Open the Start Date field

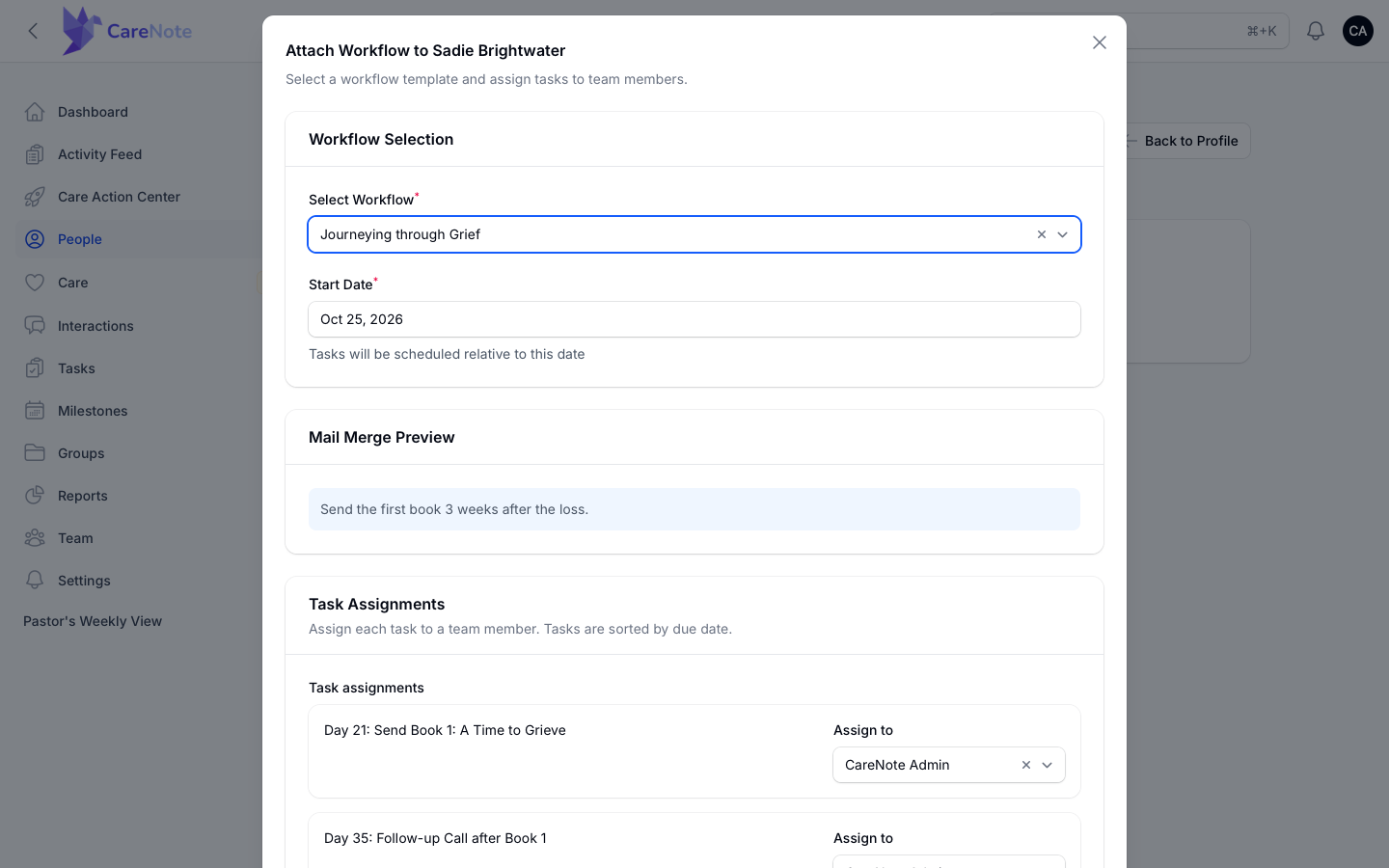(694, 319)
